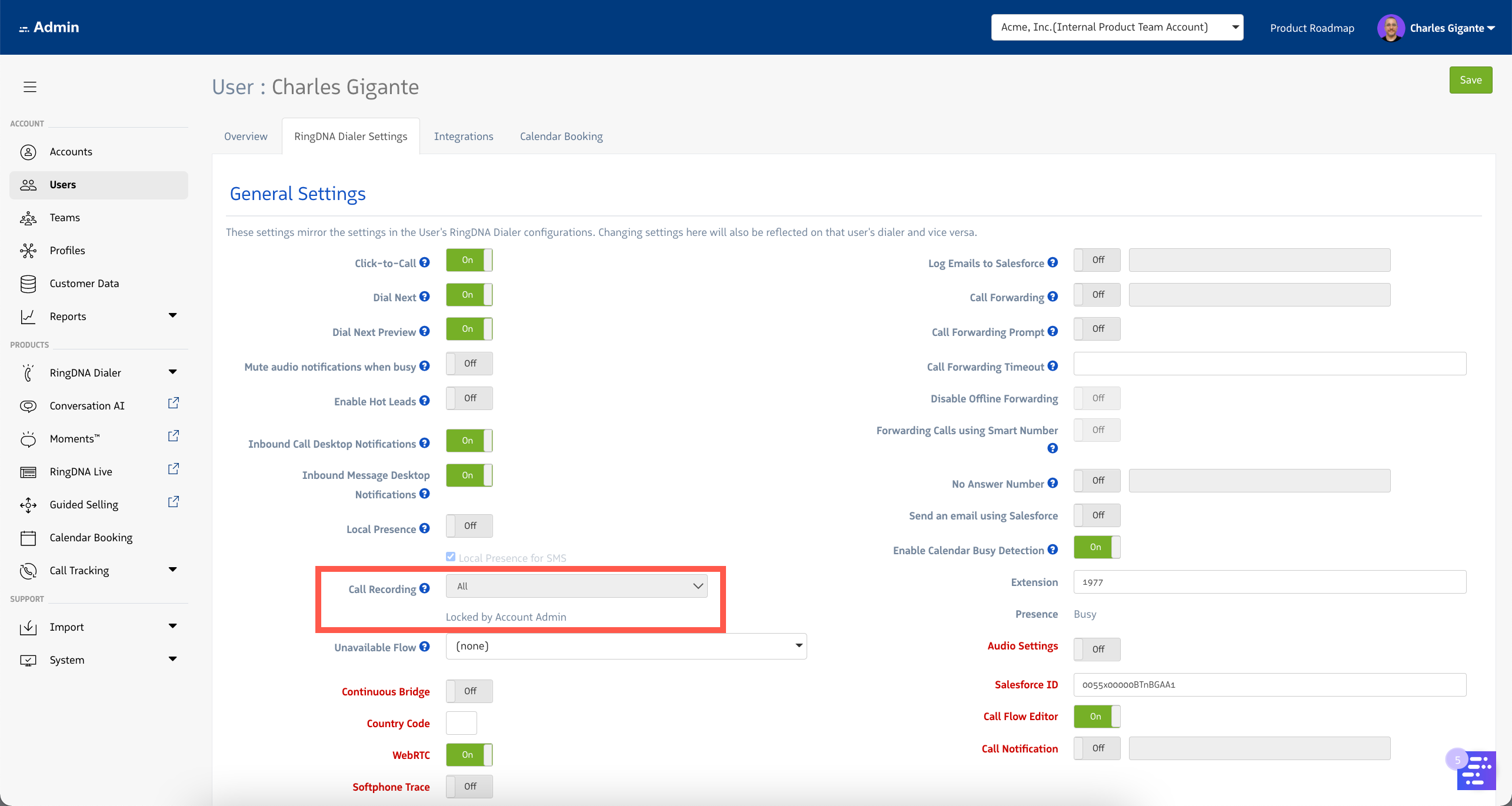The width and height of the screenshot is (1512, 806).
Task: Disable Calendar Busy Detection
Action: (x=1096, y=547)
